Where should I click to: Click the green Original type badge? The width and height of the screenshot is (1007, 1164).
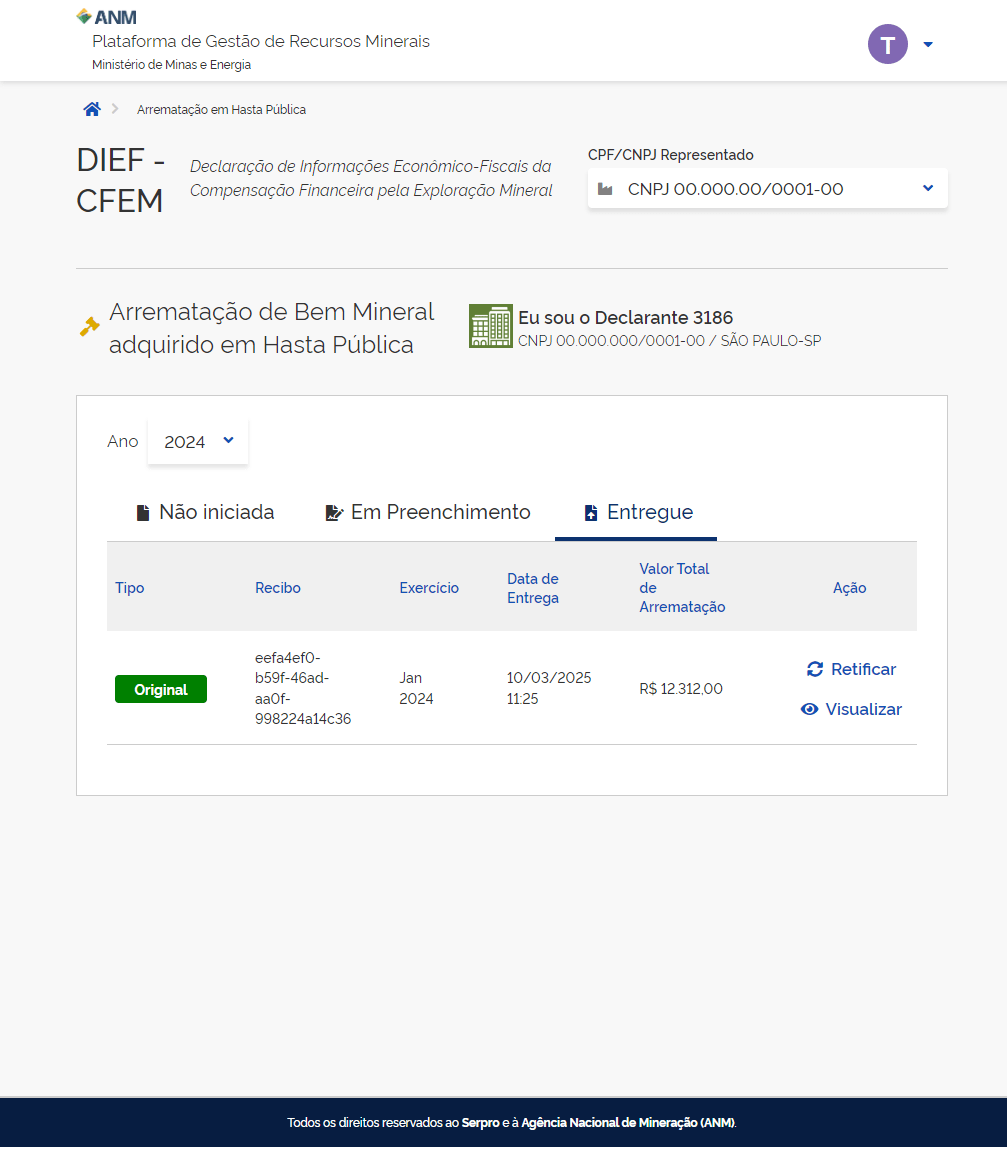point(161,689)
